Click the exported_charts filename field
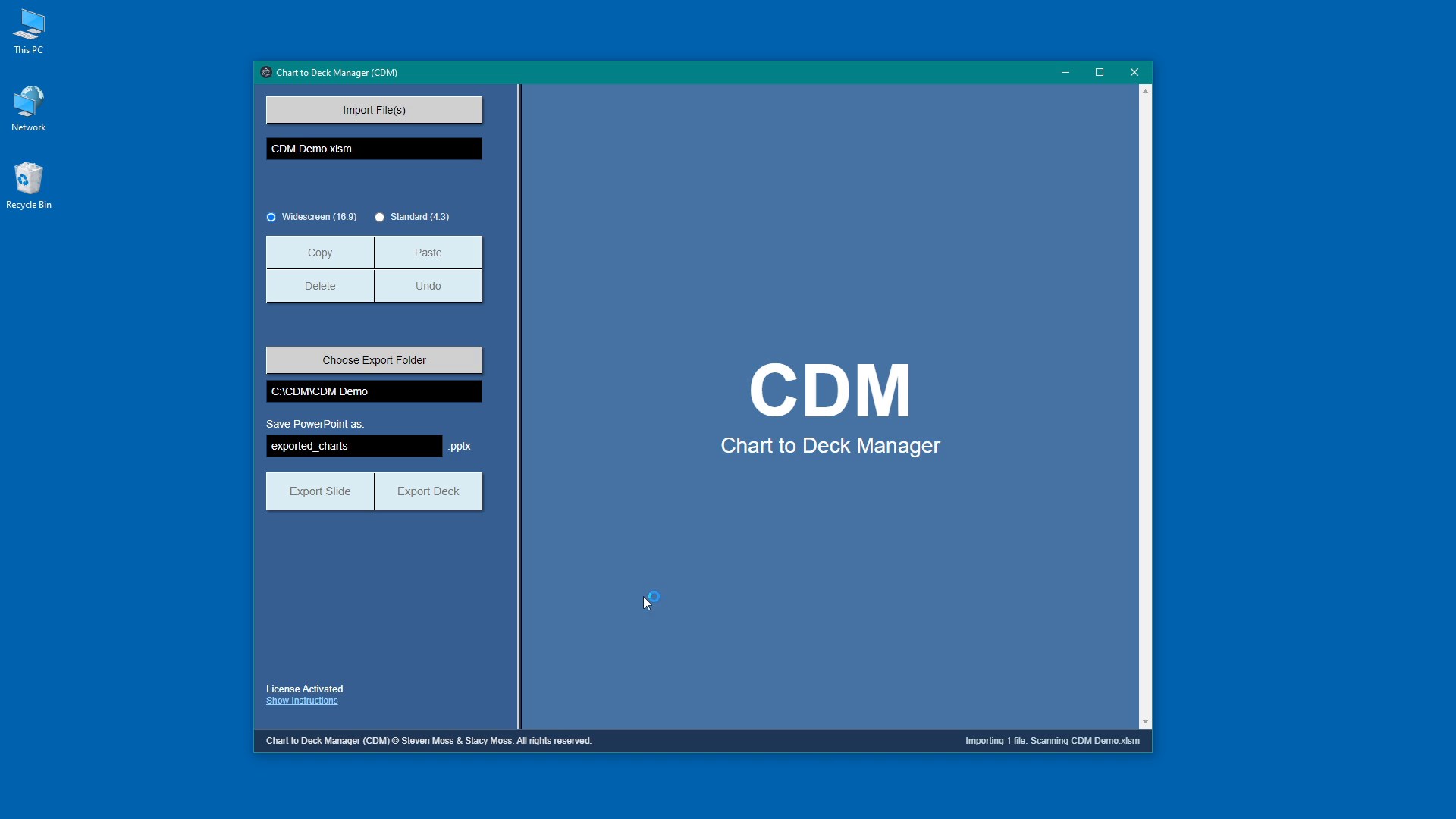Screen dimensions: 1456x819 pos(354,446)
